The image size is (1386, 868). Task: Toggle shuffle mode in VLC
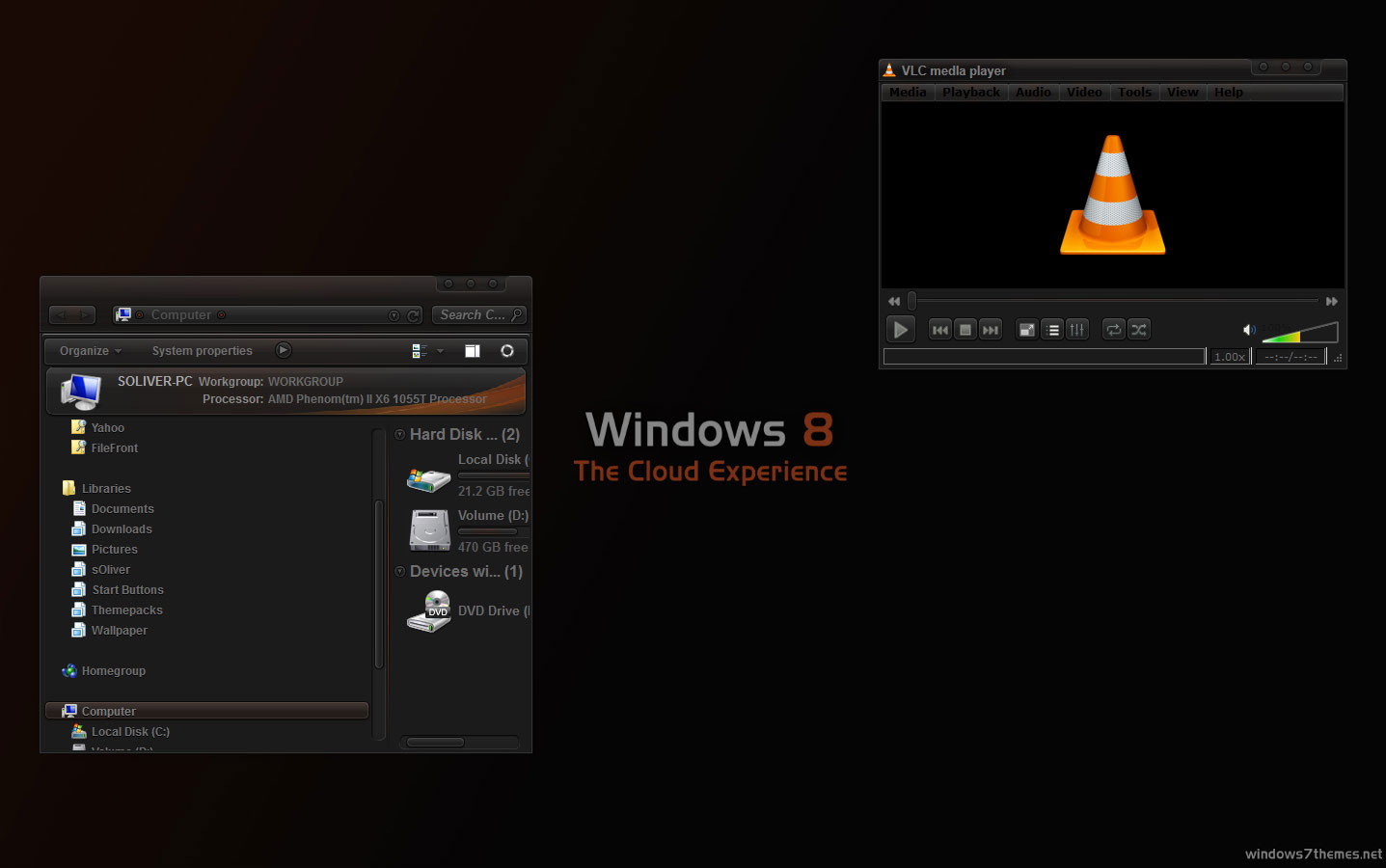1139,330
